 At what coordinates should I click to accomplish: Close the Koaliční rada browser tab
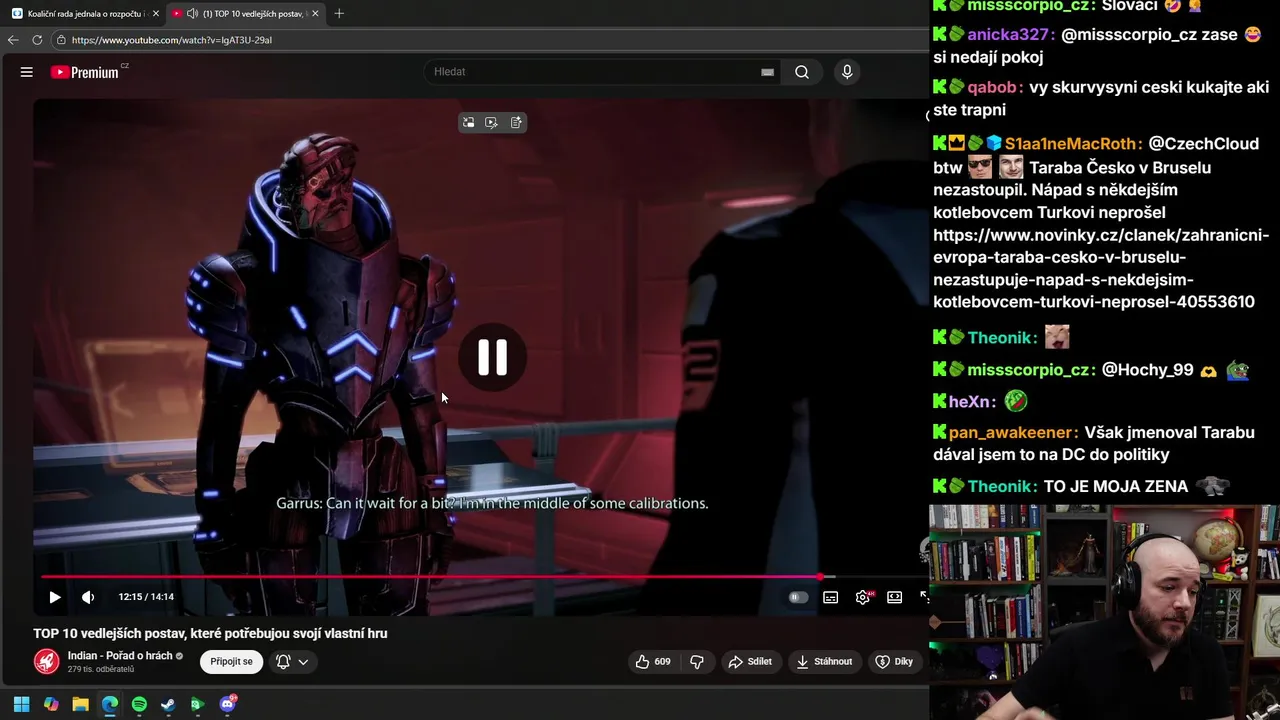click(x=156, y=14)
